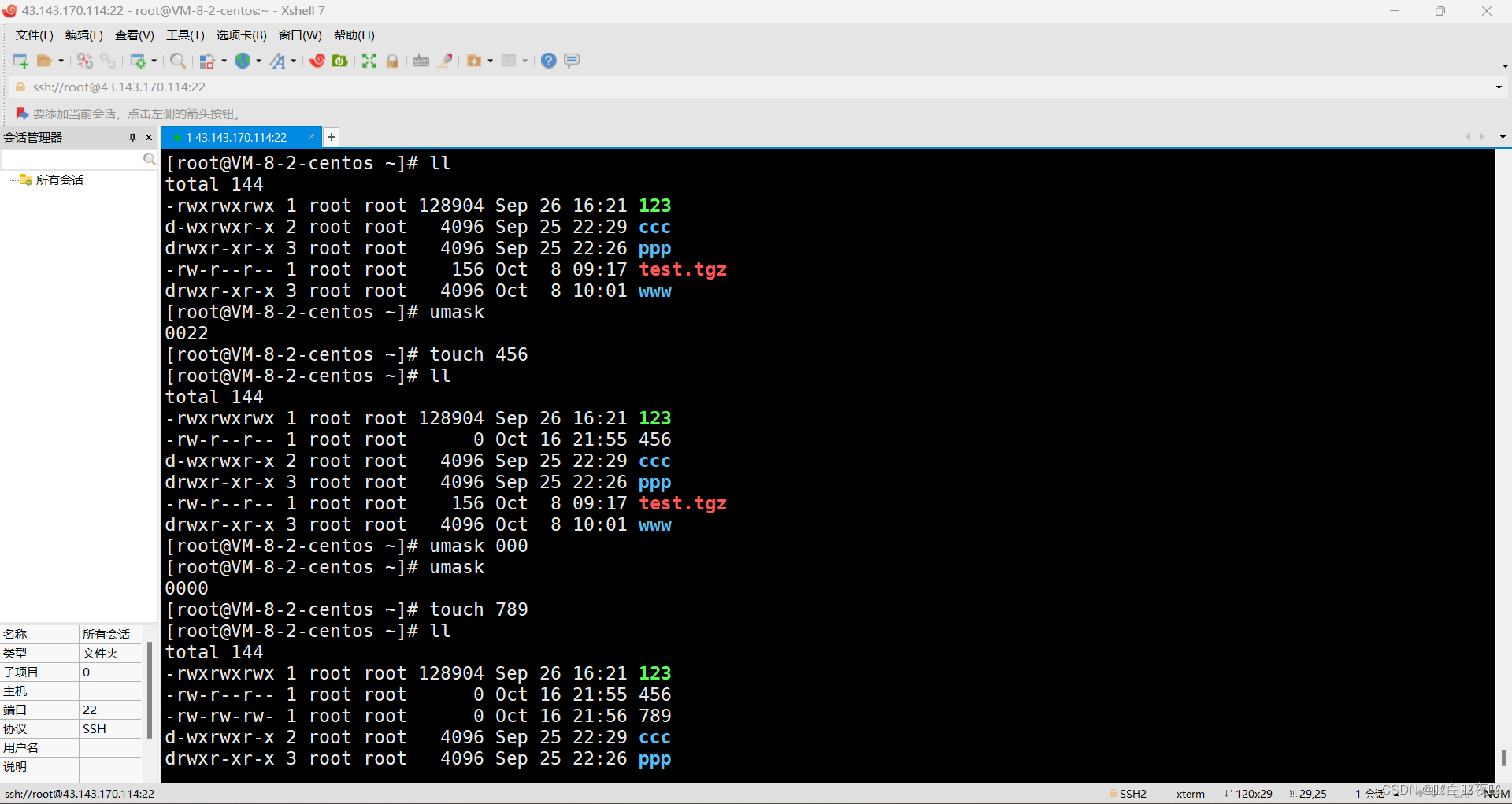Screen dimensions: 1512x804
Task: Open Help with blue question mark icon
Action: point(549,61)
